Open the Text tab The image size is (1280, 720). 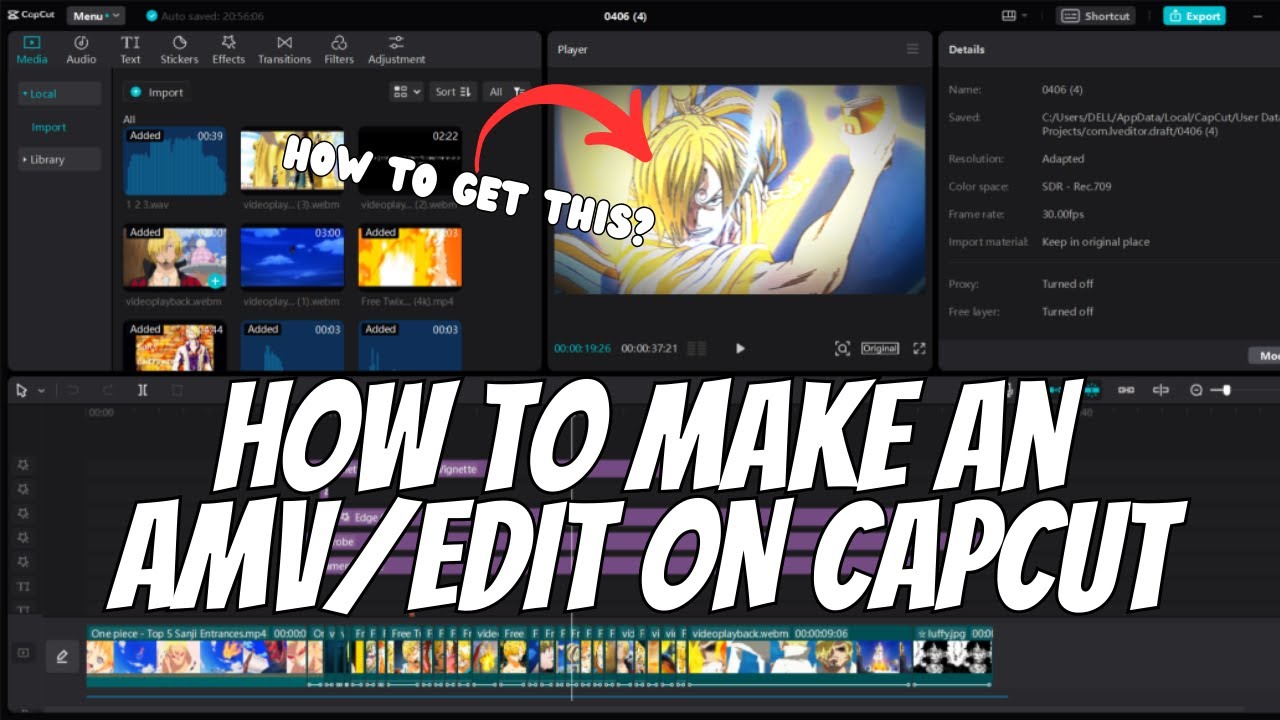tap(130, 50)
